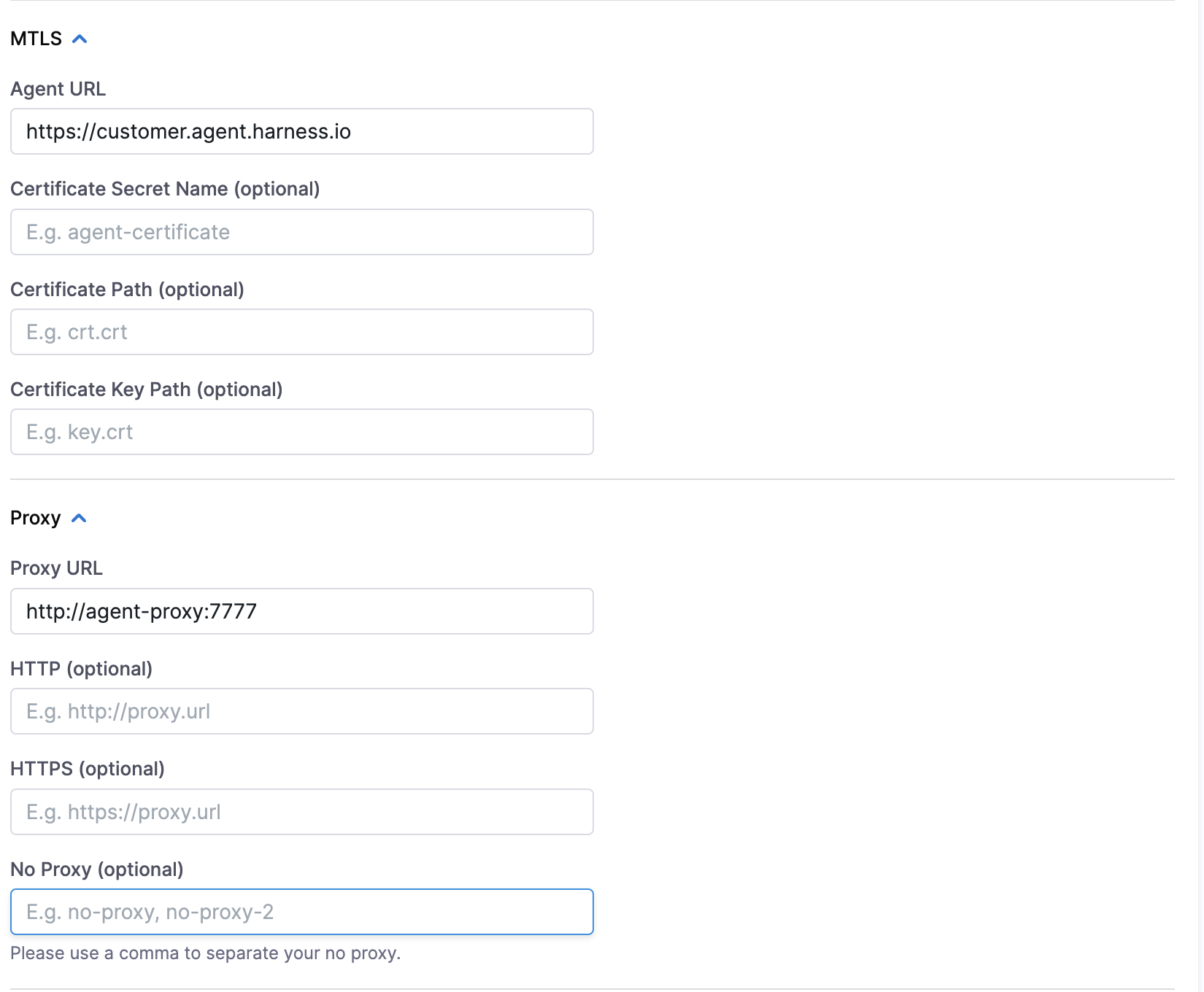Select the No Proxy input field
This screenshot has width=1204, height=992.
coord(301,912)
